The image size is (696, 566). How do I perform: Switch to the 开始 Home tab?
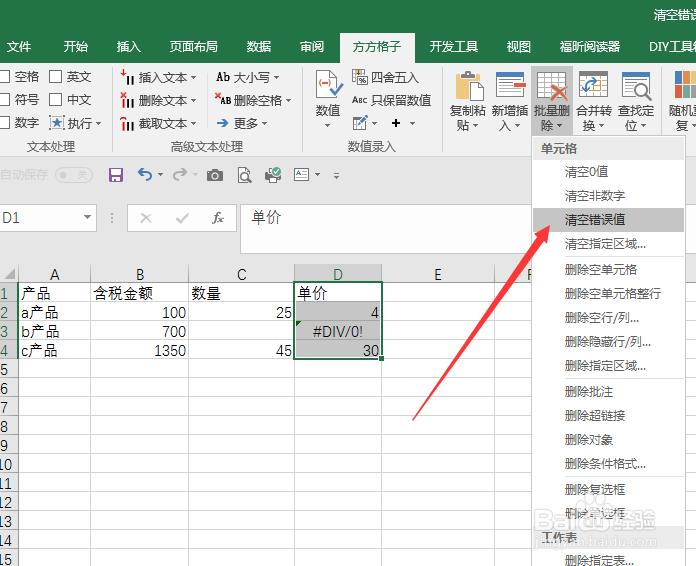[75, 47]
